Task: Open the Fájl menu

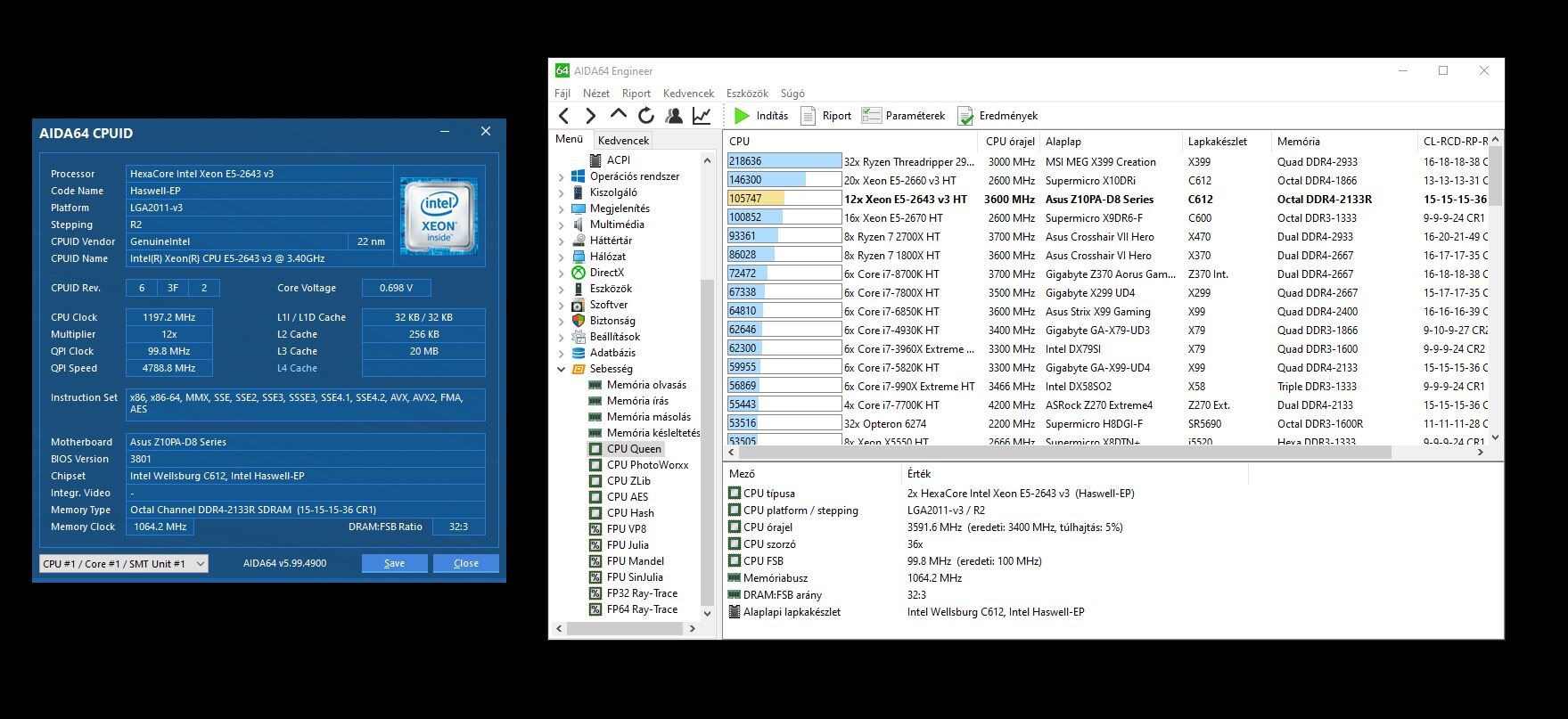Action: pyautogui.click(x=562, y=94)
